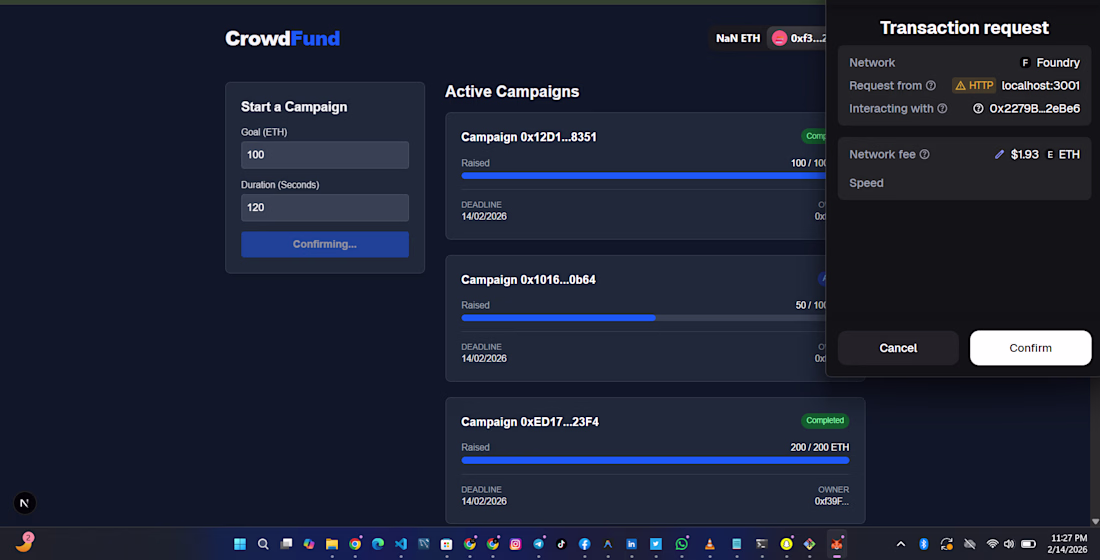Click the Foundry network F icon
Screen dimensions: 1100x560
coord(1025,63)
